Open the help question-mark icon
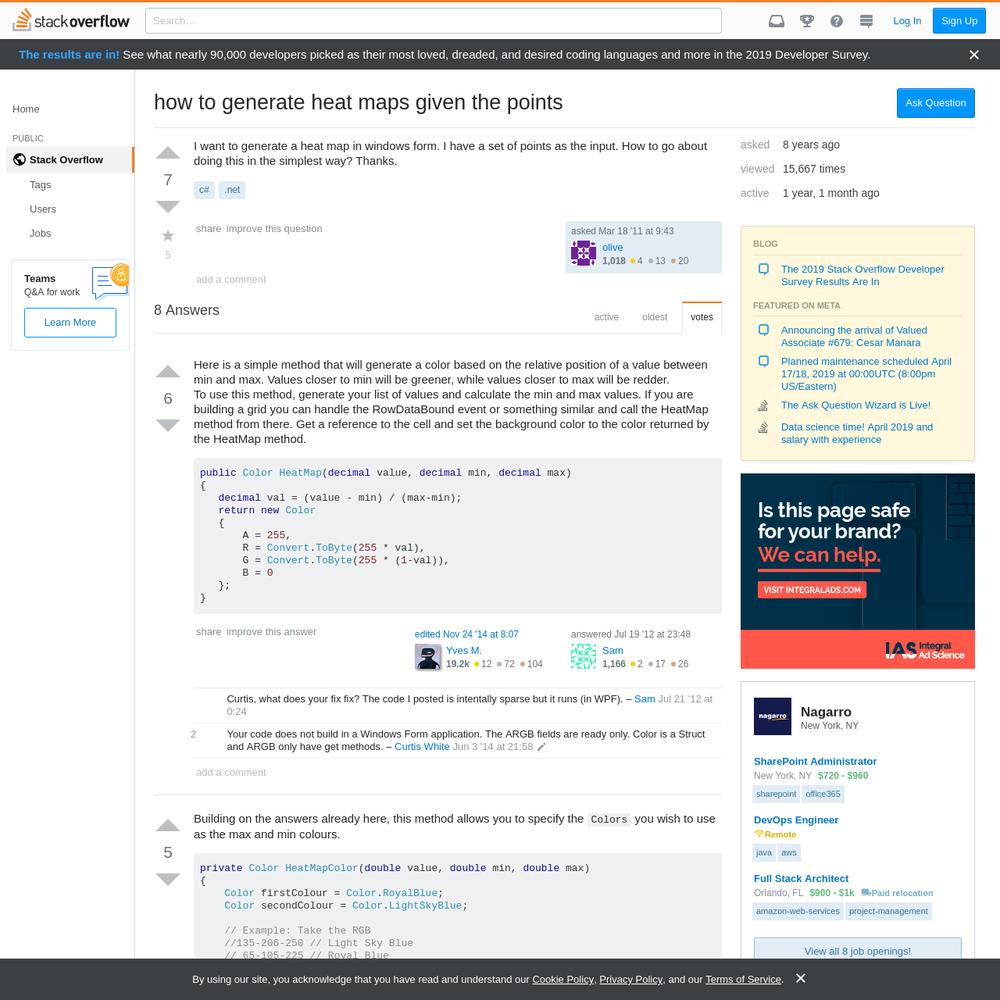 coord(837,21)
